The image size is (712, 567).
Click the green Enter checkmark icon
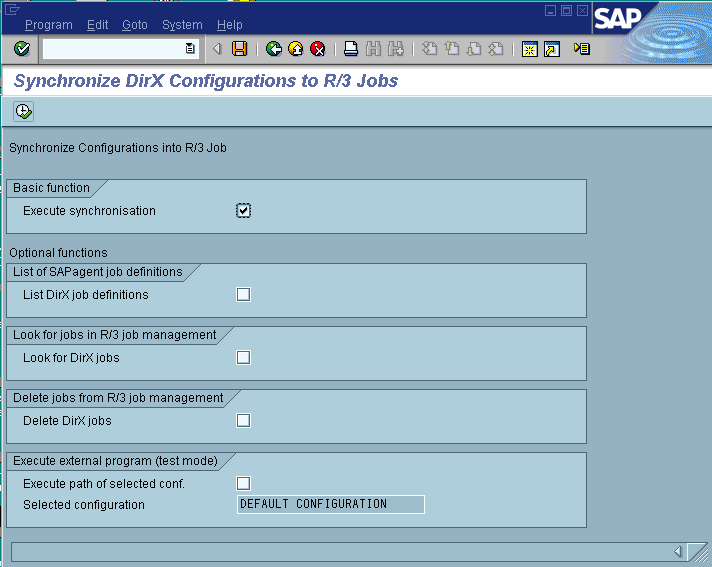pos(22,48)
